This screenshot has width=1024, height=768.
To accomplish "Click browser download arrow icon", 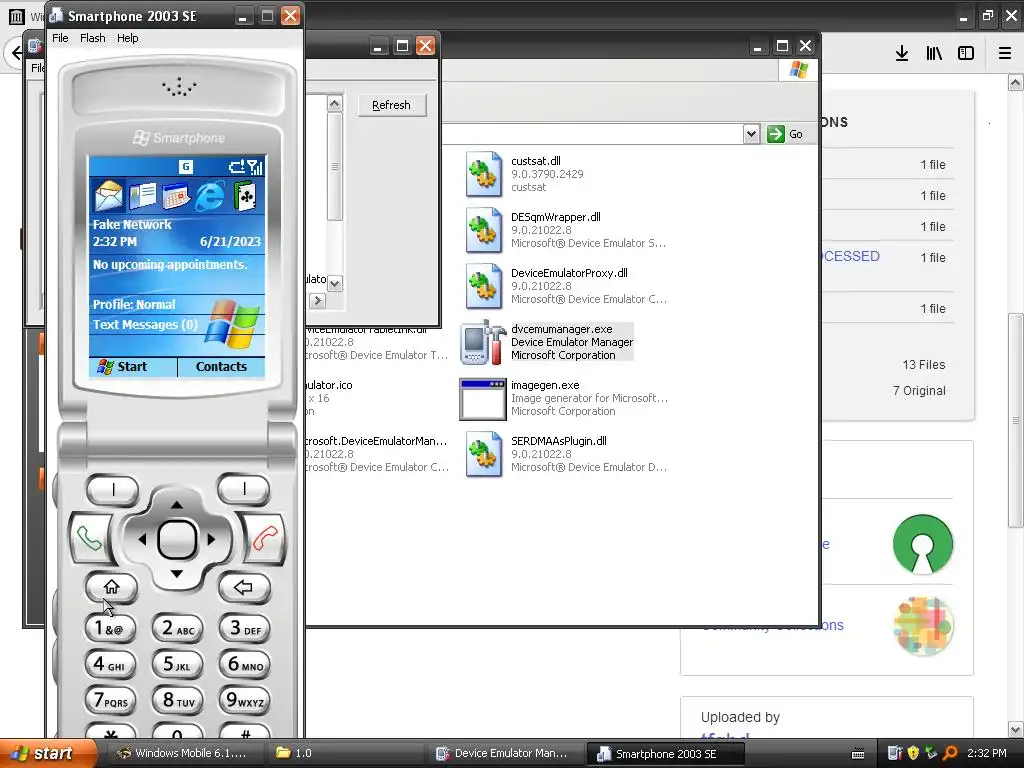I will pos(901,53).
